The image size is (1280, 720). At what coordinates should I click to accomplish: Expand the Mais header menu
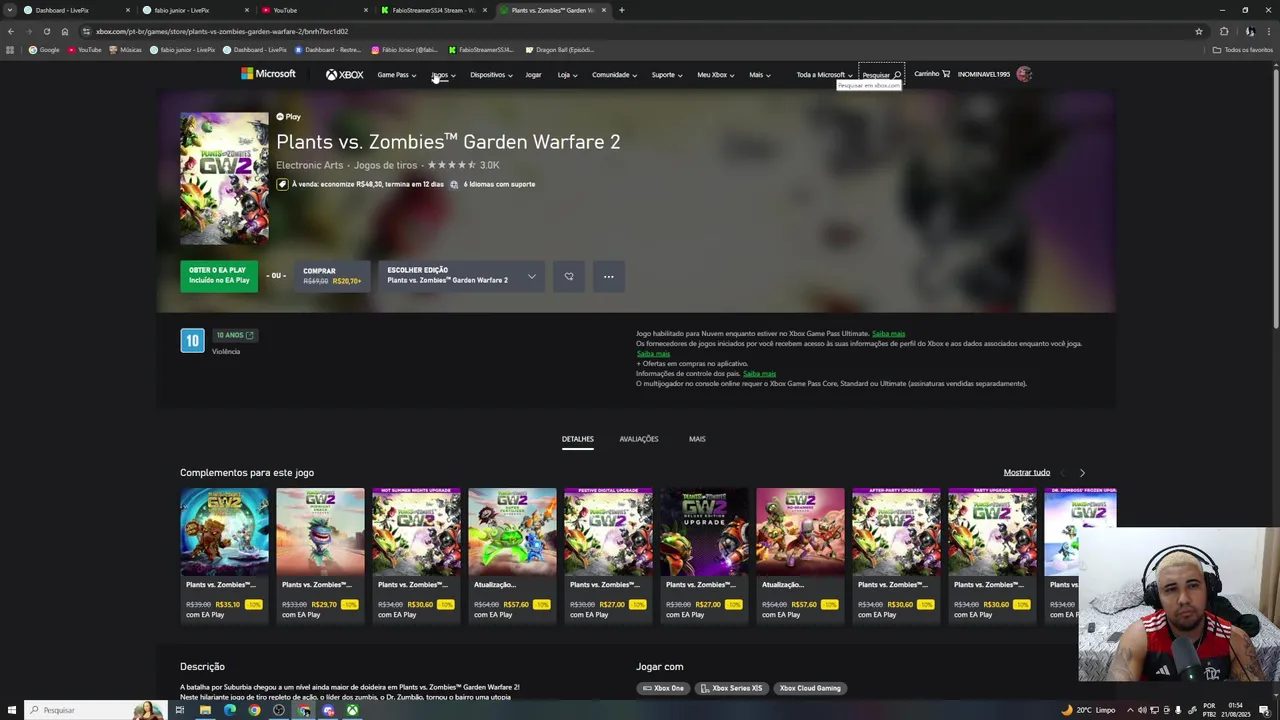(760, 75)
